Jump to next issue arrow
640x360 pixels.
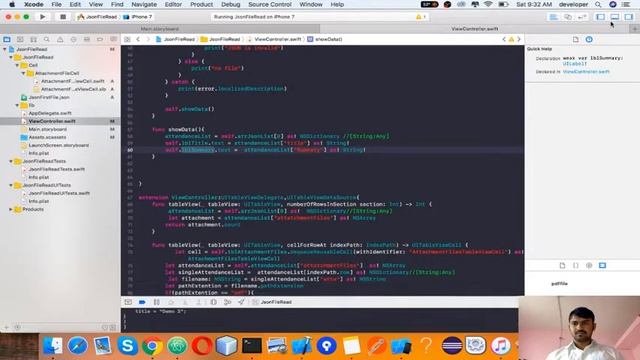coord(519,39)
